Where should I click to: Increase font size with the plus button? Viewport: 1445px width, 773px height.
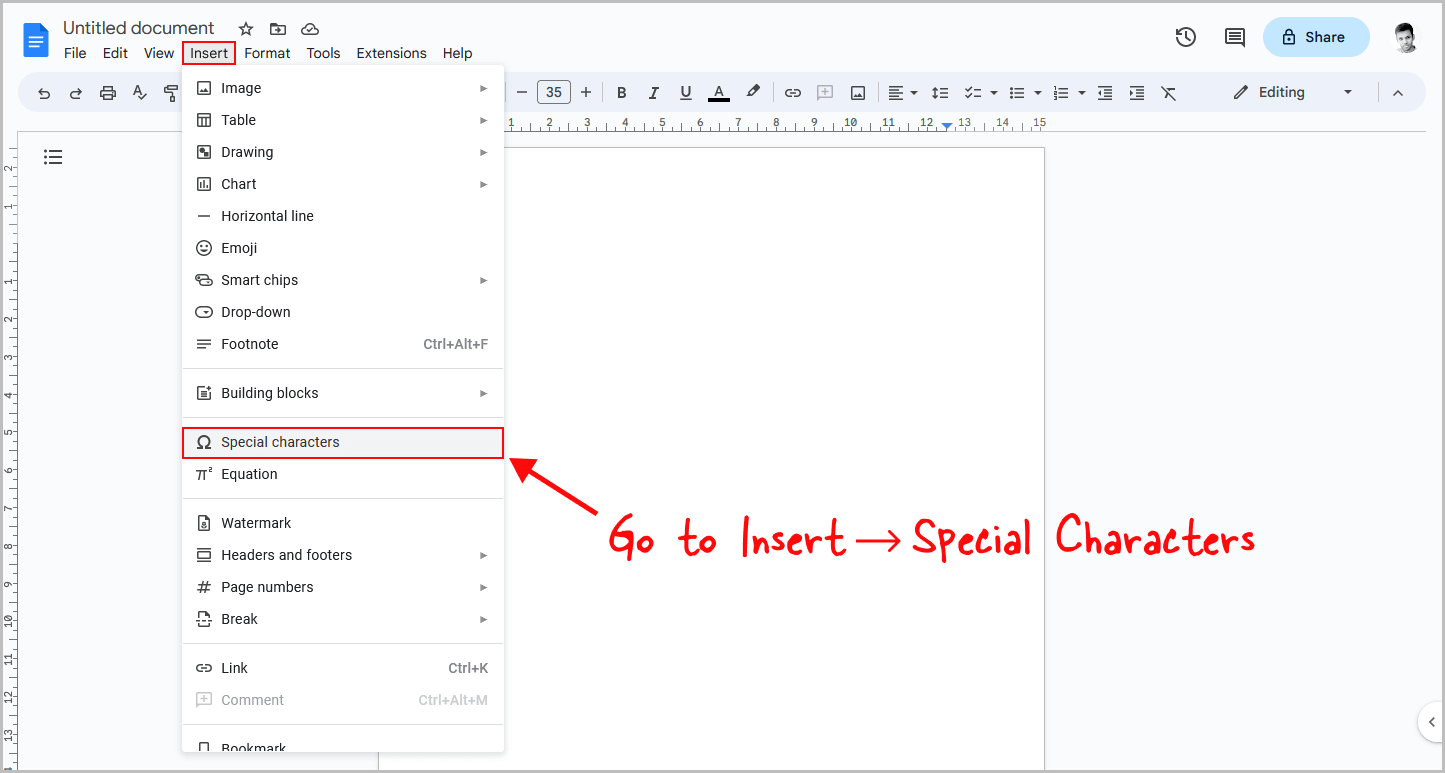[x=585, y=92]
